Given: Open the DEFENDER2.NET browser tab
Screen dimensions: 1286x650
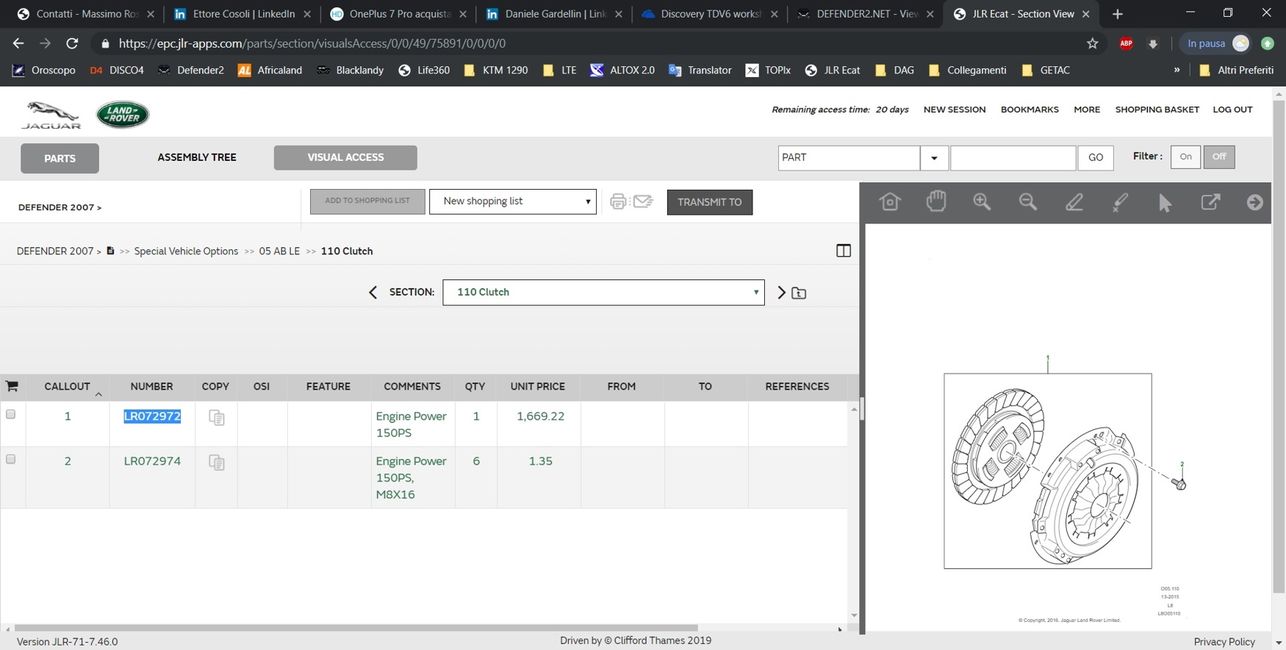Looking at the screenshot, I should pyautogui.click(x=866, y=14).
